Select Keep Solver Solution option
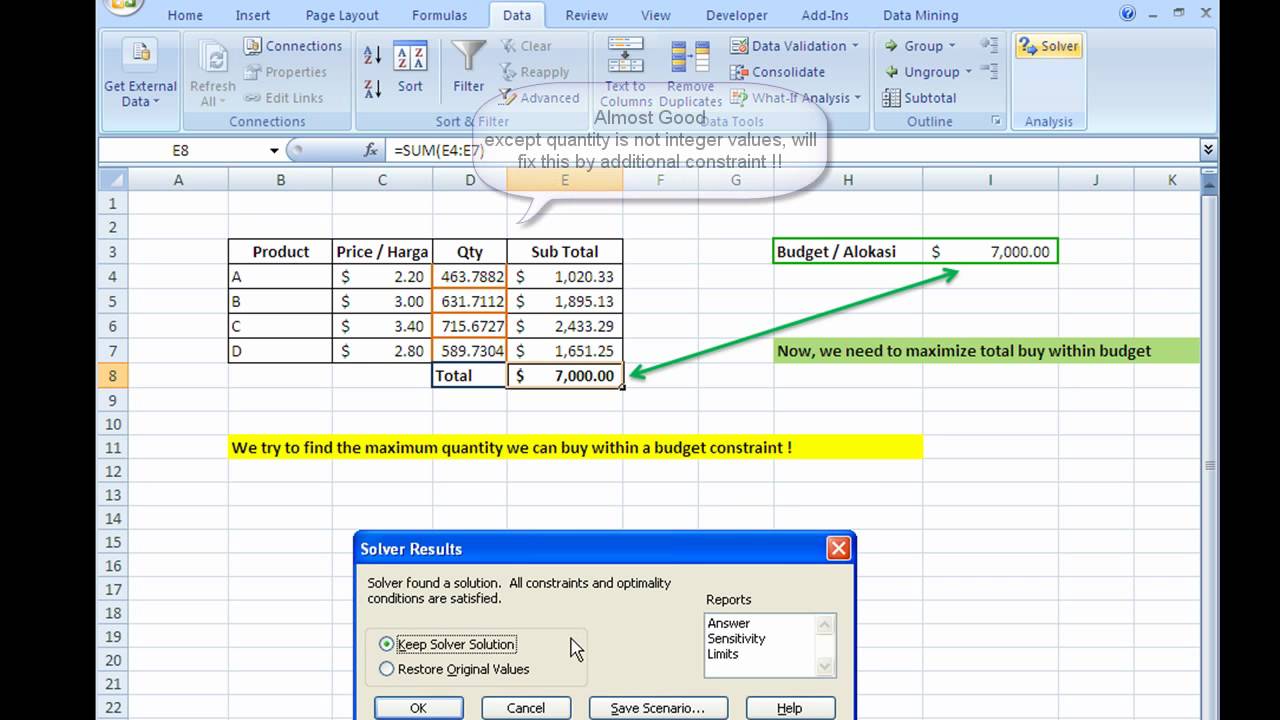This screenshot has width=1280, height=720. coord(447,644)
